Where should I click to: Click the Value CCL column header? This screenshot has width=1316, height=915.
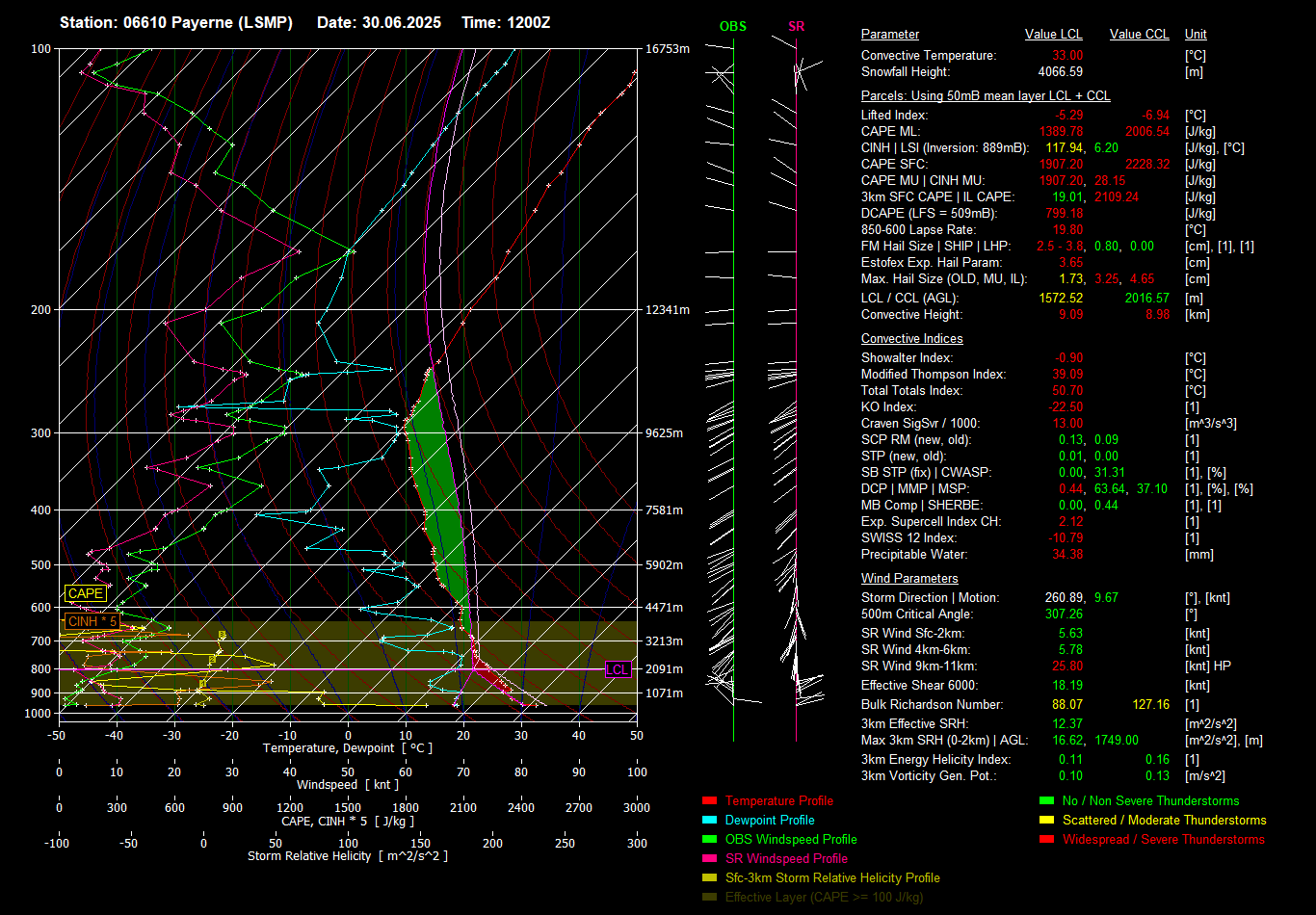(1139, 35)
